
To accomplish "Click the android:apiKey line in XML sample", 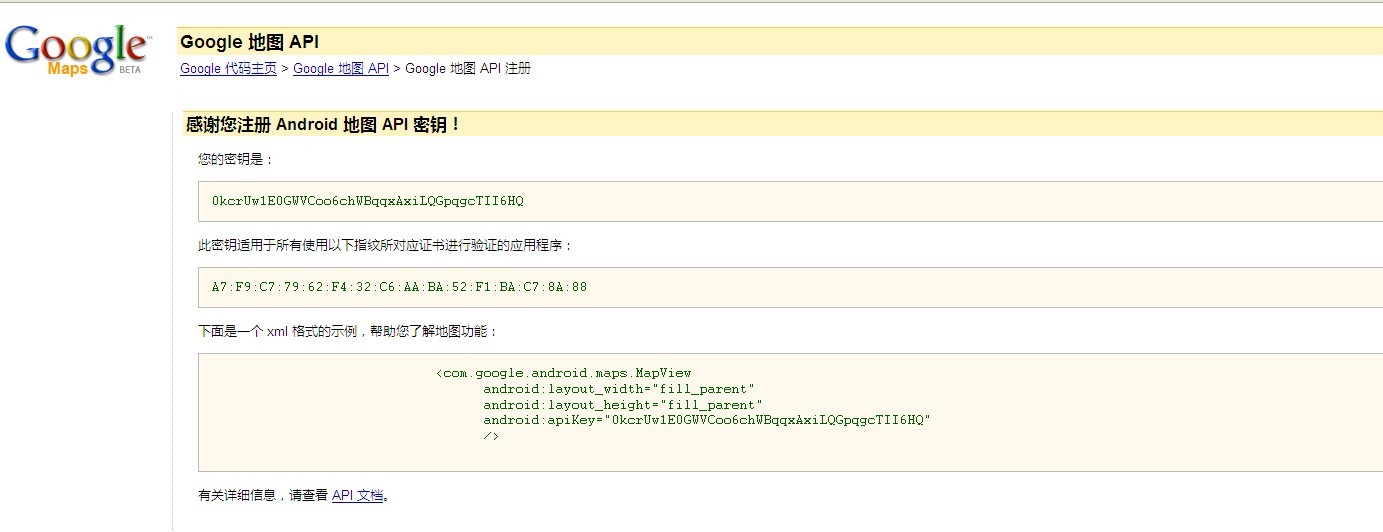I will [x=707, y=421].
